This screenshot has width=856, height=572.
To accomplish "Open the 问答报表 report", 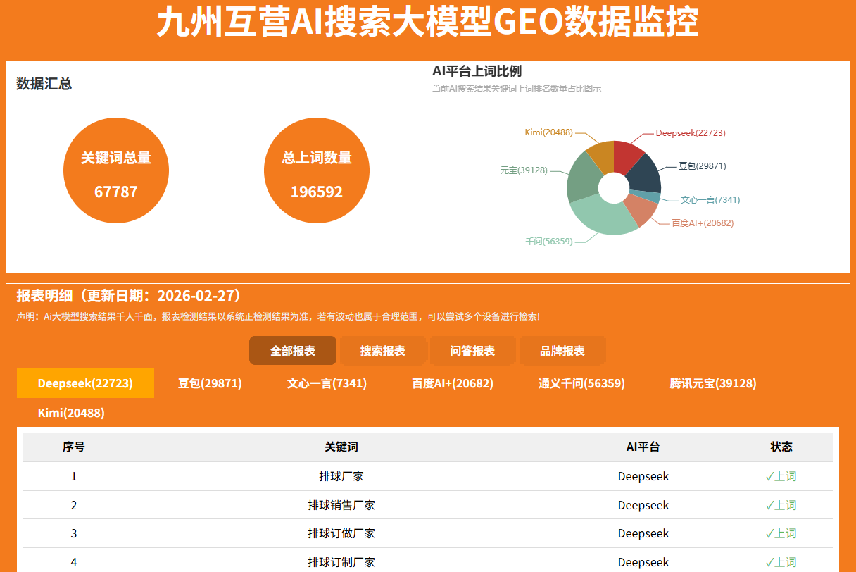I will click(473, 350).
